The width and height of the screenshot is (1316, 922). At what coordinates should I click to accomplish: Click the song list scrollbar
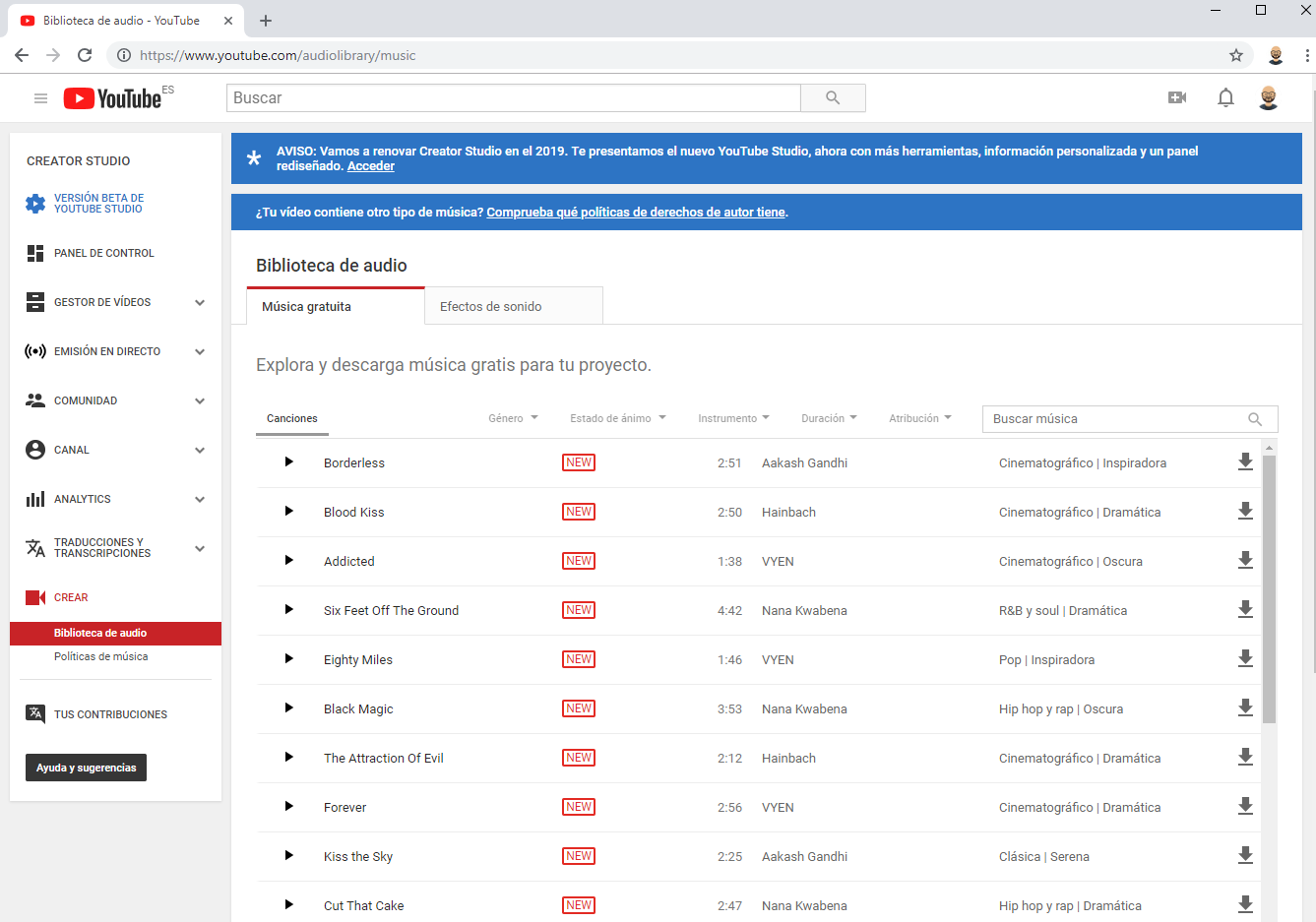coord(1269,588)
